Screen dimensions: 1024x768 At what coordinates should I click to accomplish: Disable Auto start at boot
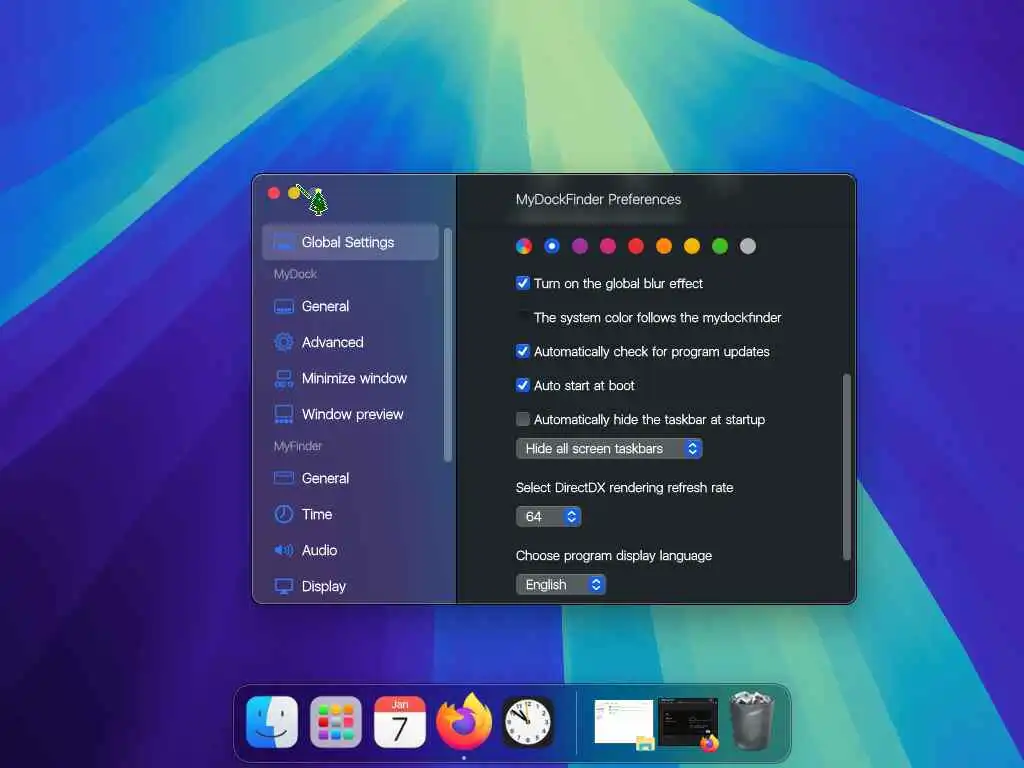click(x=522, y=385)
